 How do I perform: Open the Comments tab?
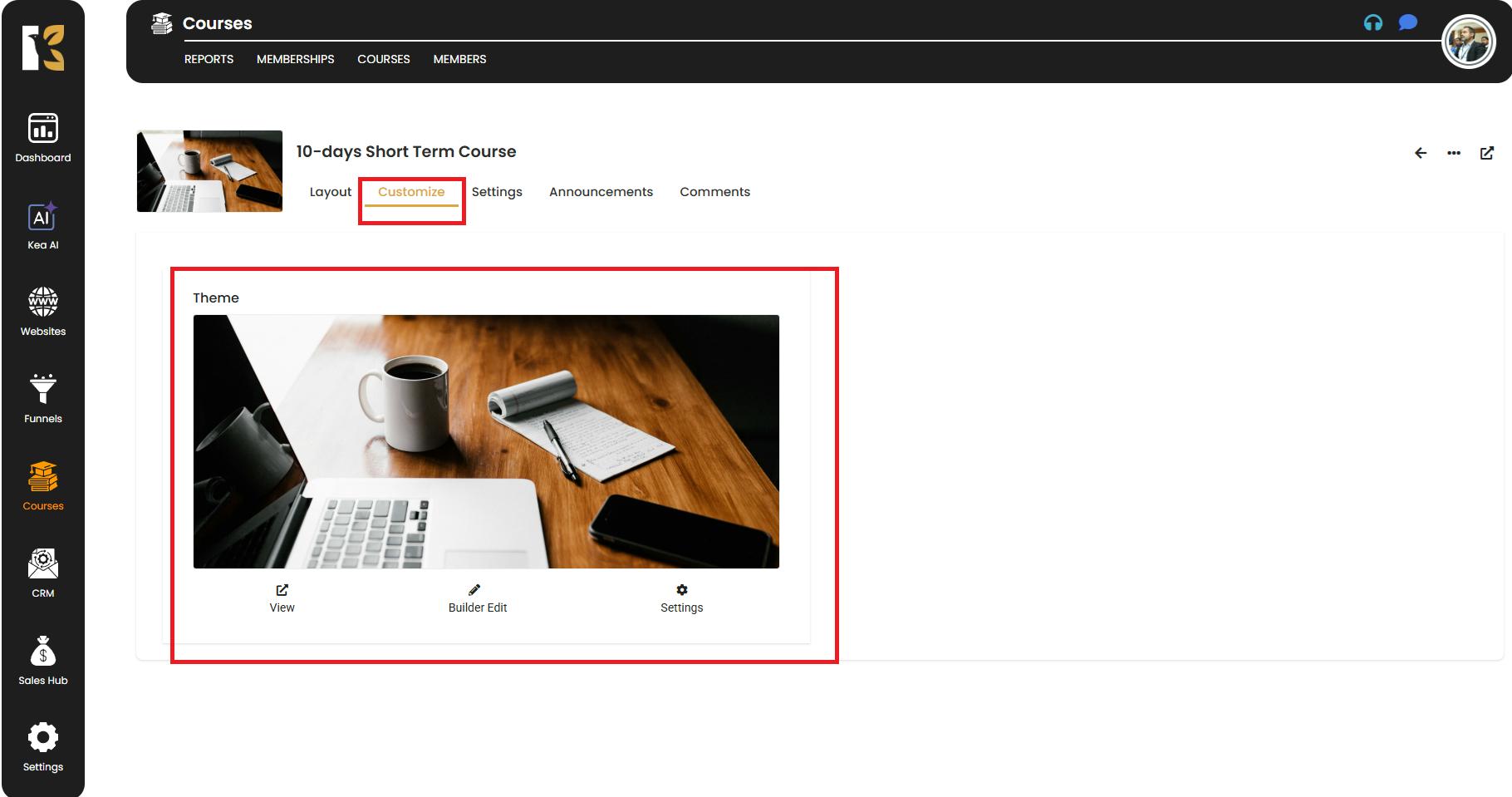click(x=714, y=192)
